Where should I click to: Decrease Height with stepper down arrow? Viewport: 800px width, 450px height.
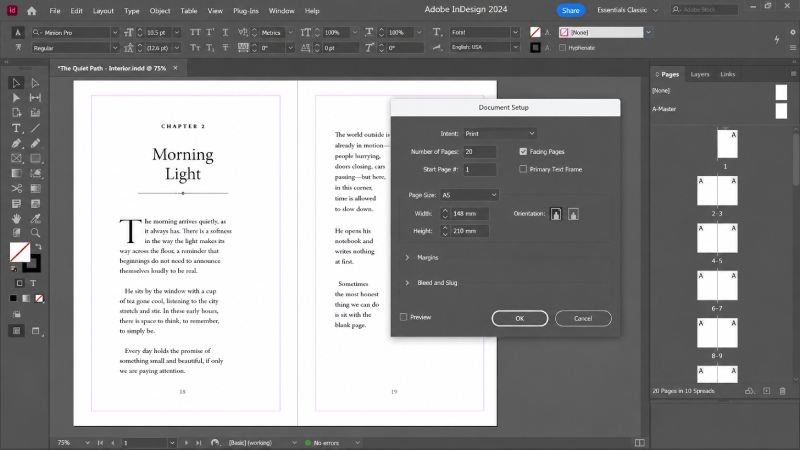pyautogui.click(x=445, y=234)
